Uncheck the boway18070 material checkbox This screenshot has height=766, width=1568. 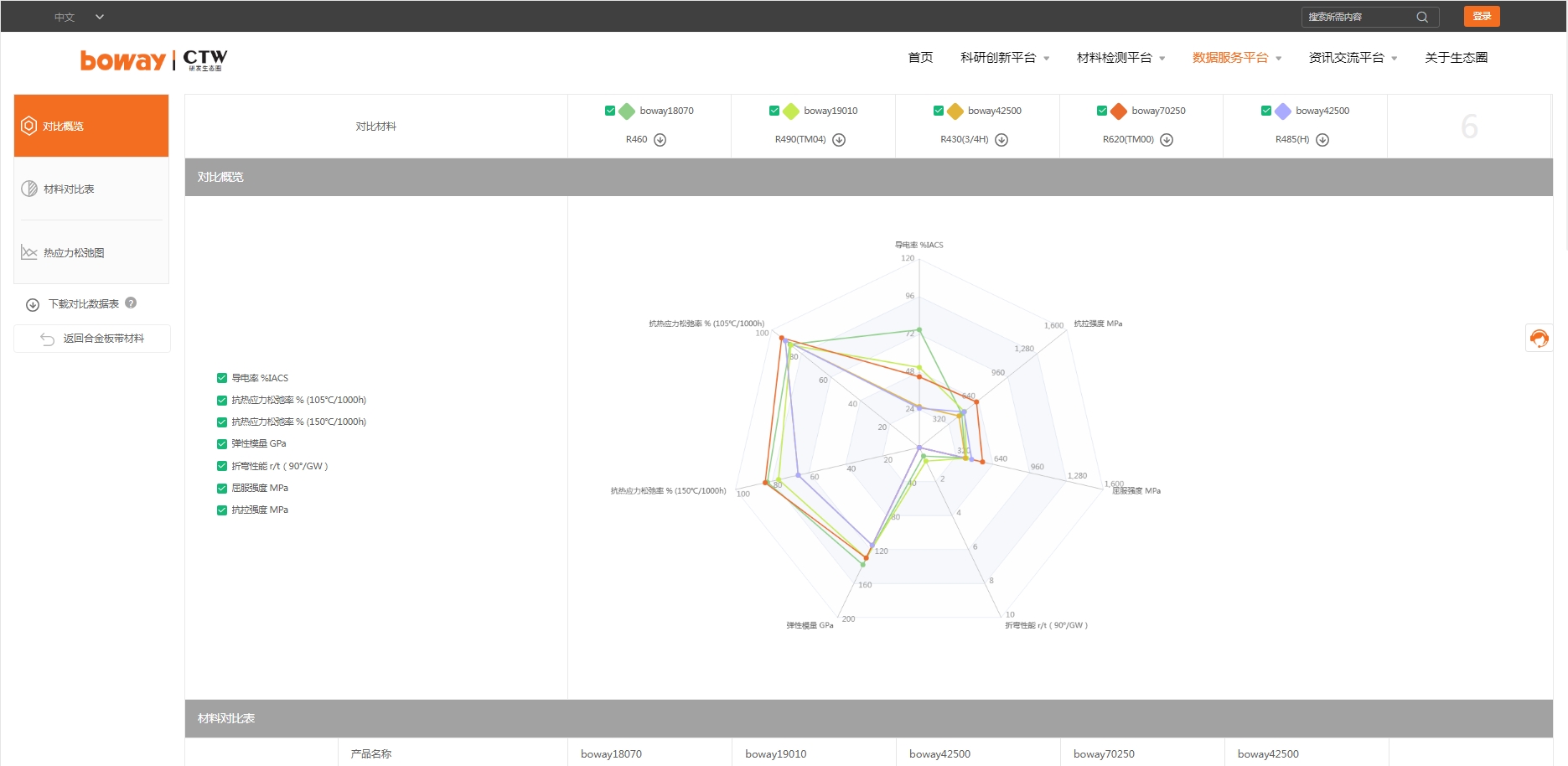(610, 111)
